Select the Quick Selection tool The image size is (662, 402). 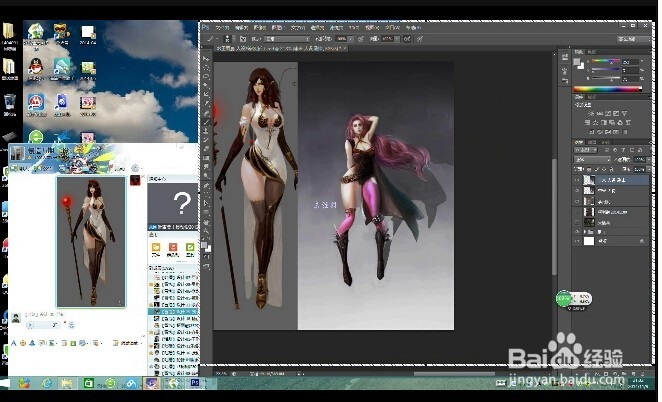click(x=207, y=85)
